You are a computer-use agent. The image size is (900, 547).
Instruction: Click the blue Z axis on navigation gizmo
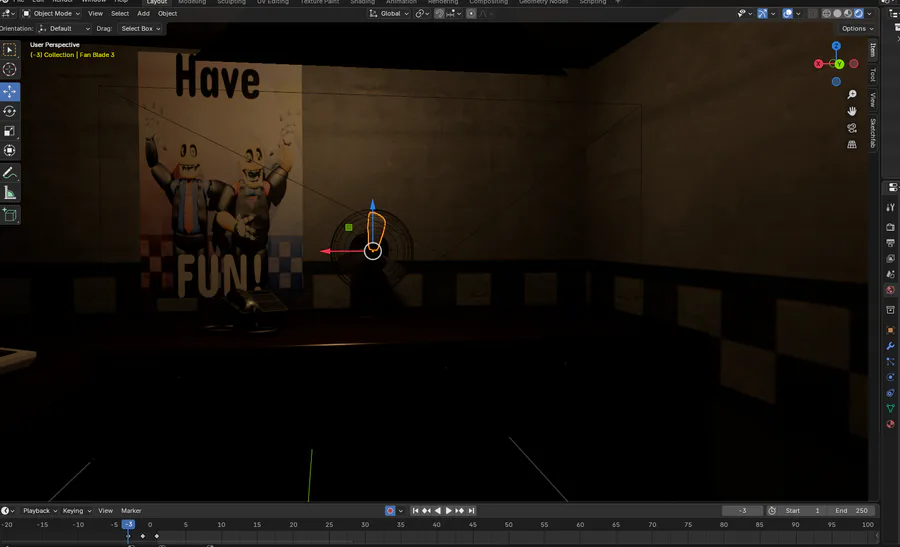(x=836, y=46)
